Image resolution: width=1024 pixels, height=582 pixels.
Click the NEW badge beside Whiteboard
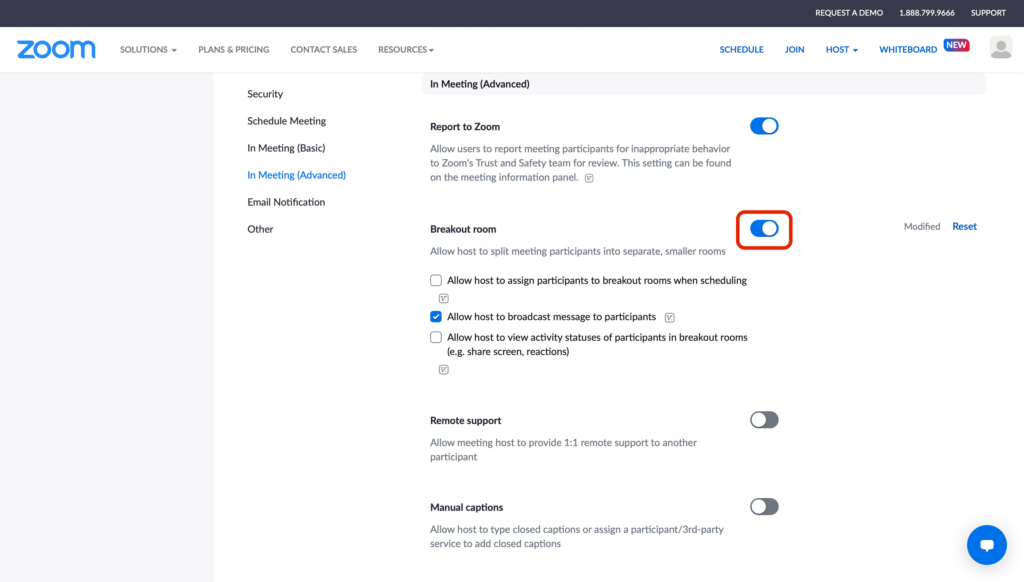point(956,45)
